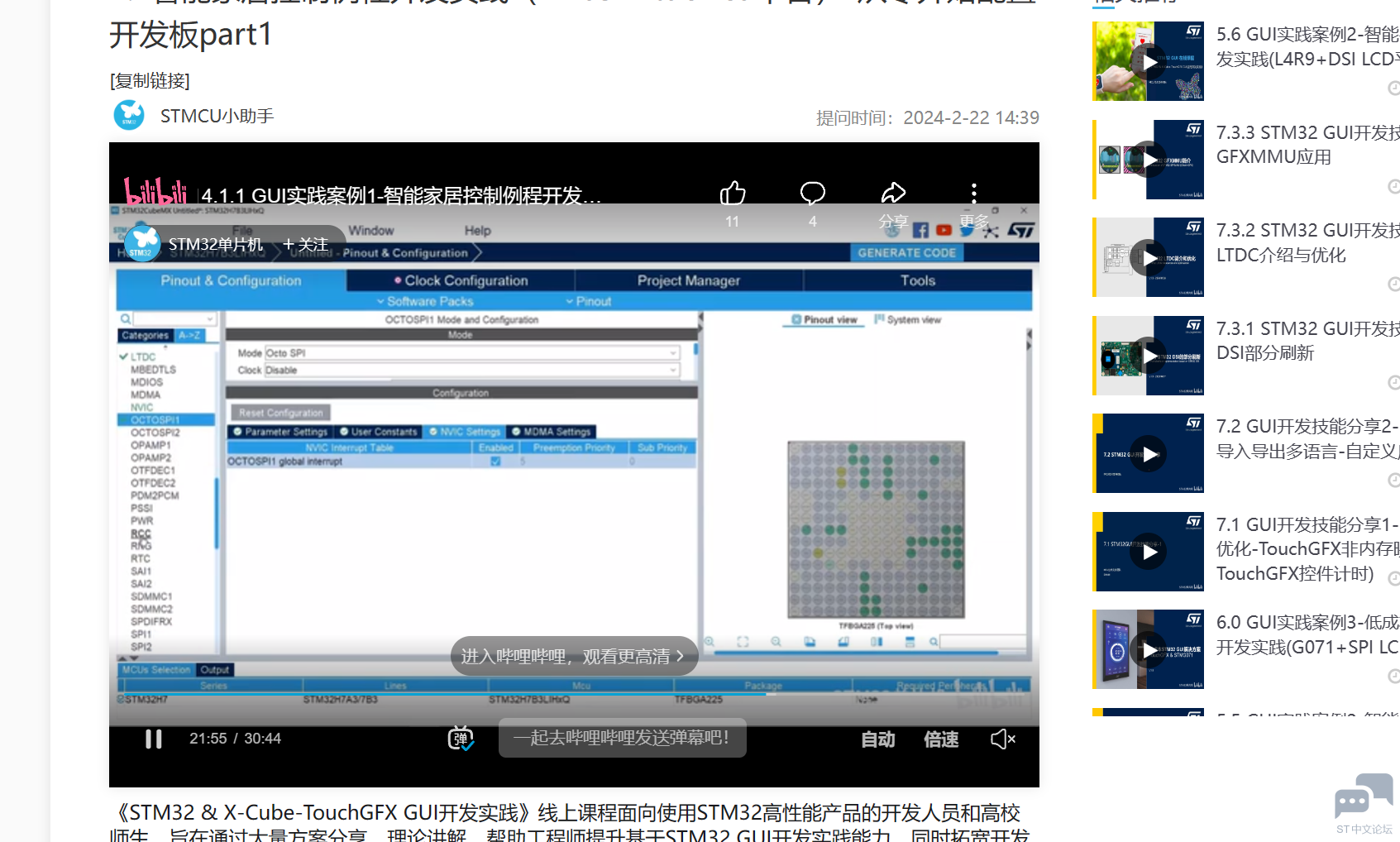Play the 6.0 GUI实践案例3 video thumbnail
1400x842 pixels.
click(1149, 649)
